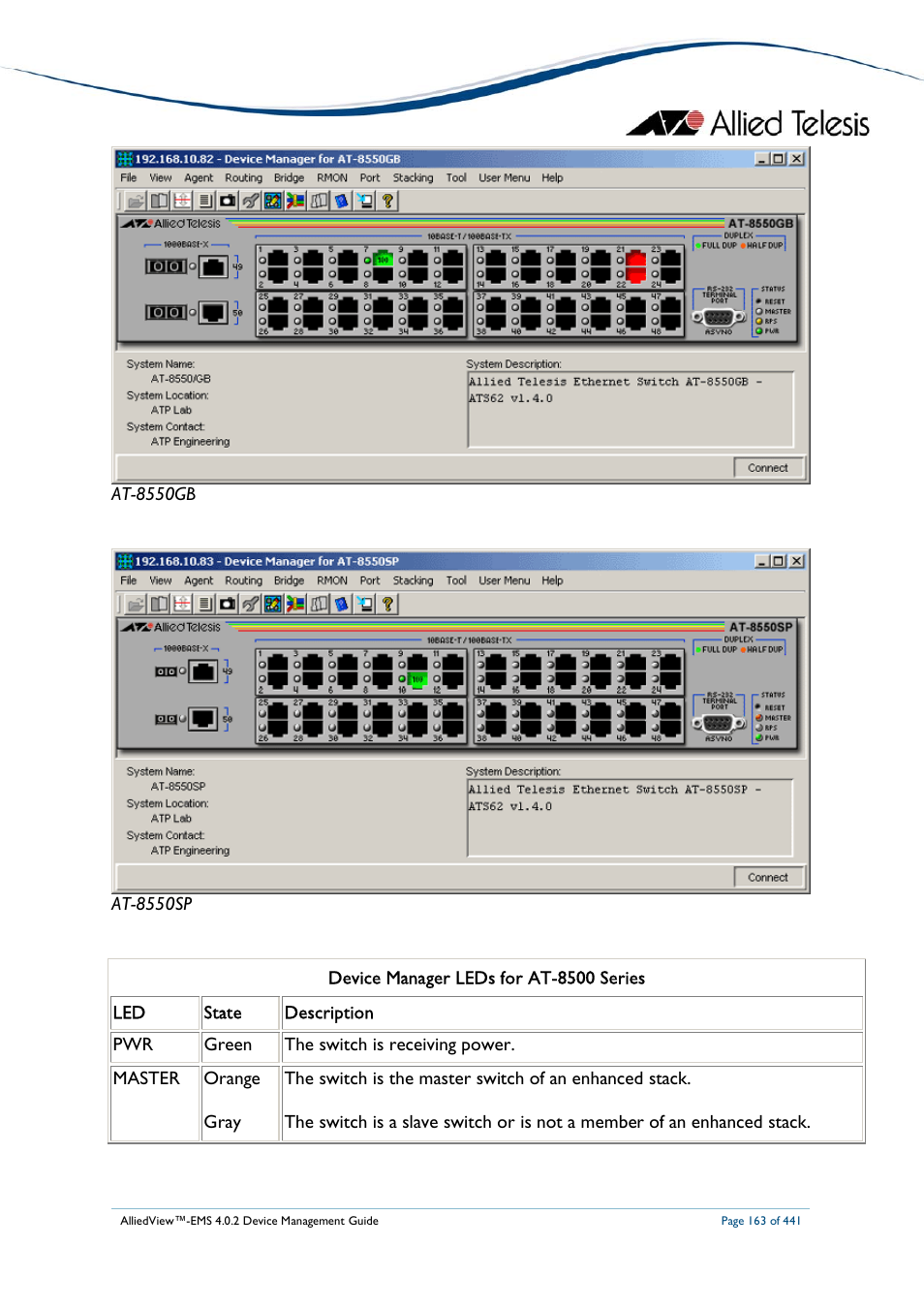Click the blue chart icon in the AT-8550GB toolbar

point(273,201)
